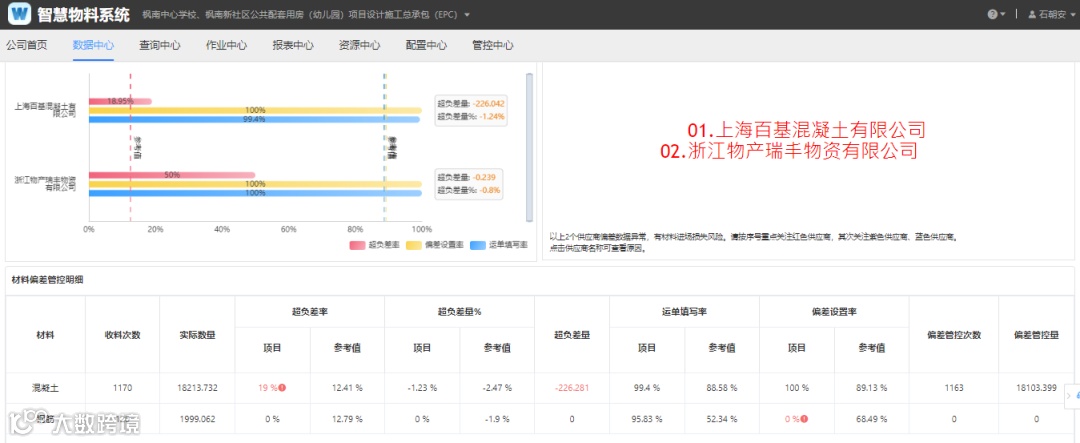Click the 88.58 % reference cell

point(722,388)
